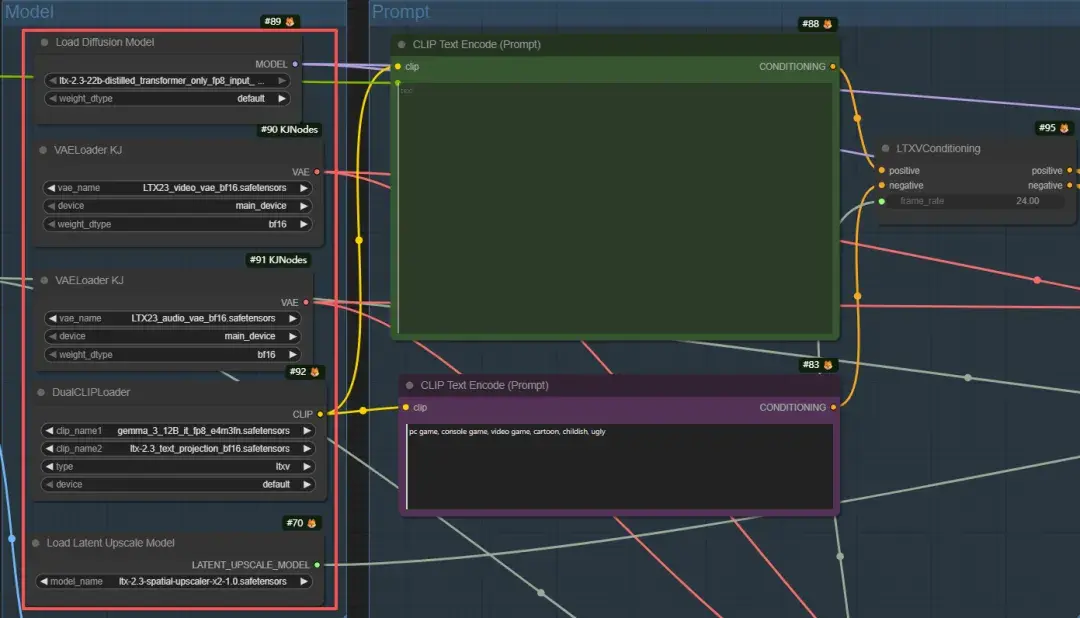Image resolution: width=1080 pixels, height=618 pixels.
Task: Collapse the DualCLIPLoader node via its dot
Action: (x=41, y=392)
